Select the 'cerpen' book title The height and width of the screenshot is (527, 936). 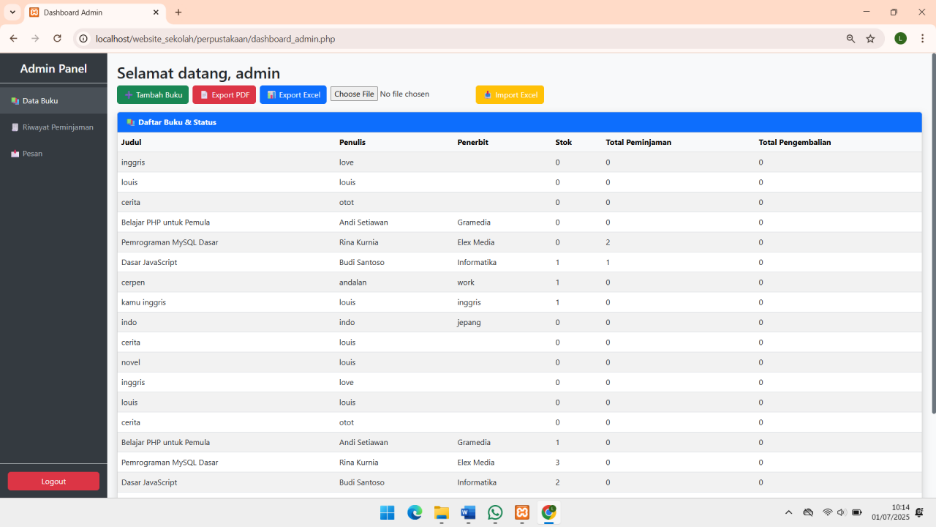[133, 282]
